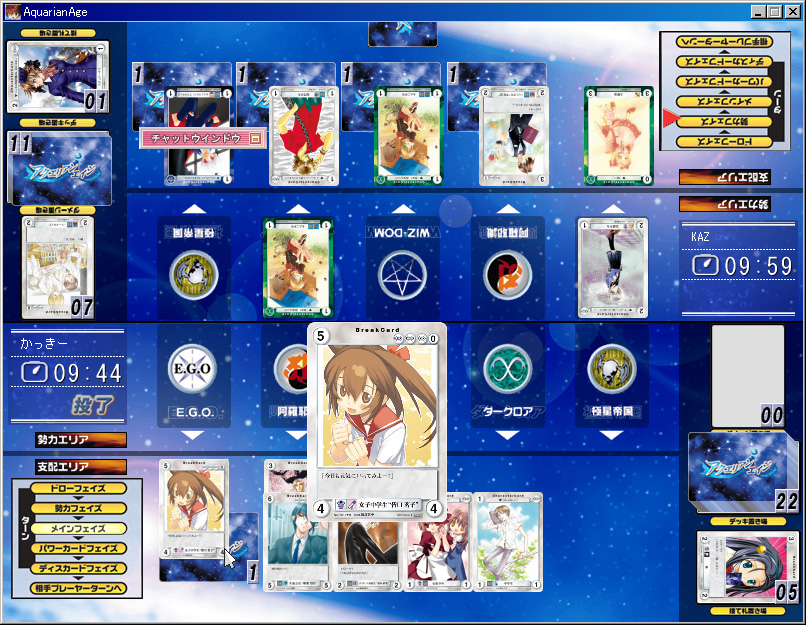Viewport: 806px width, 625px height.
Task: Click opponent's white card in faction row
Action: pyautogui.click(x=613, y=267)
